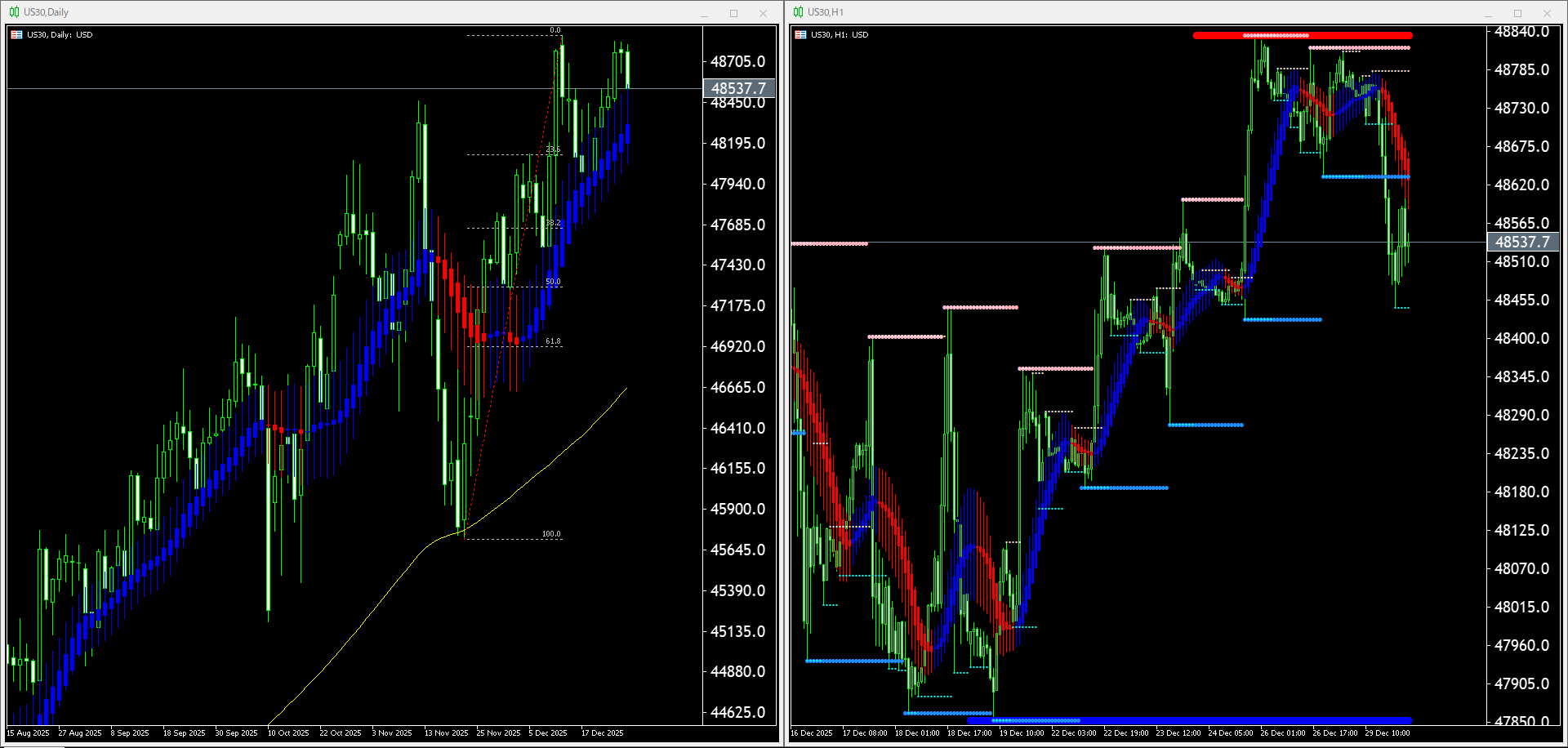The image size is (1568, 748).
Task: Maximize the US30,H1 chart window
Action: pyautogui.click(x=1518, y=13)
